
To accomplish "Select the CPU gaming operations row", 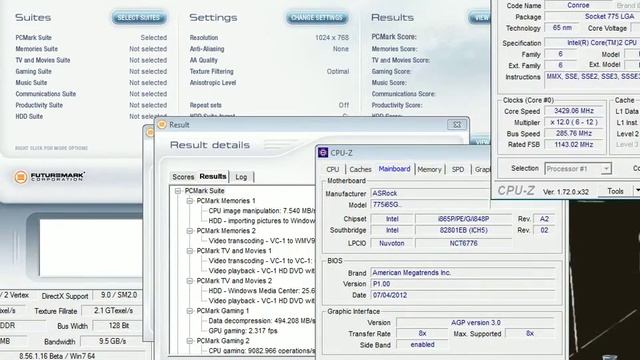I will pyautogui.click(x=262, y=351).
